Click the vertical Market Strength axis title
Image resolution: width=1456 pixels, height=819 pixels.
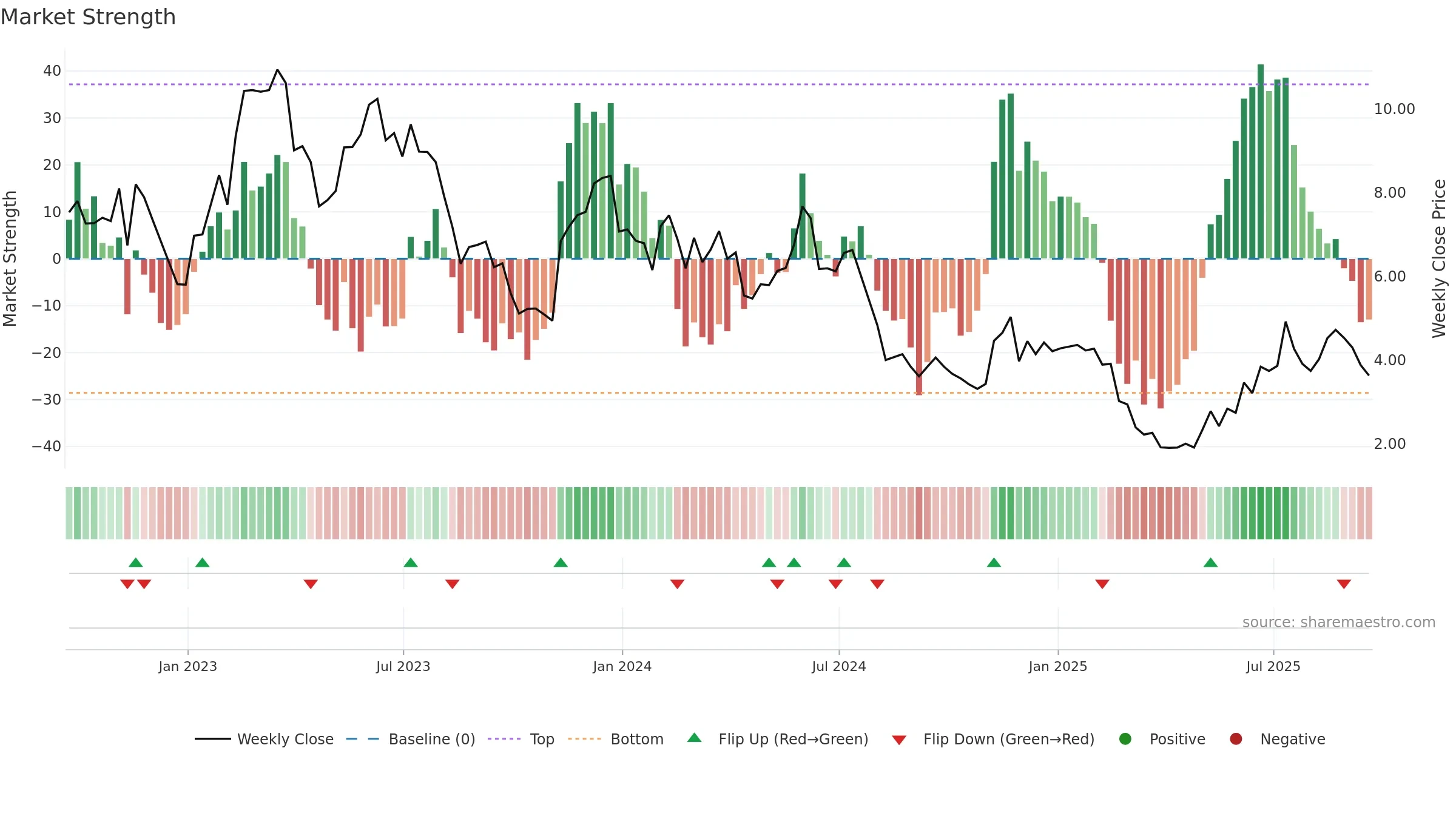(10, 258)
